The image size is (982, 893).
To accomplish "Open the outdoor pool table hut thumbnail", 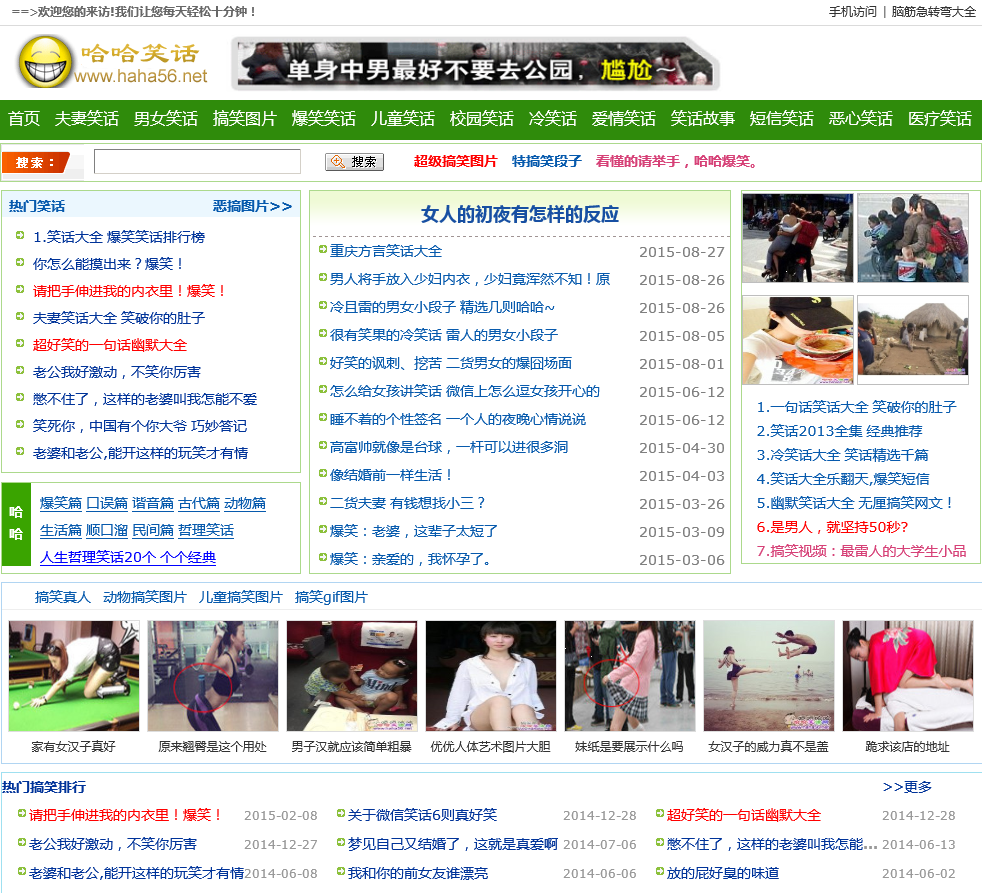I will pos(912,340).
